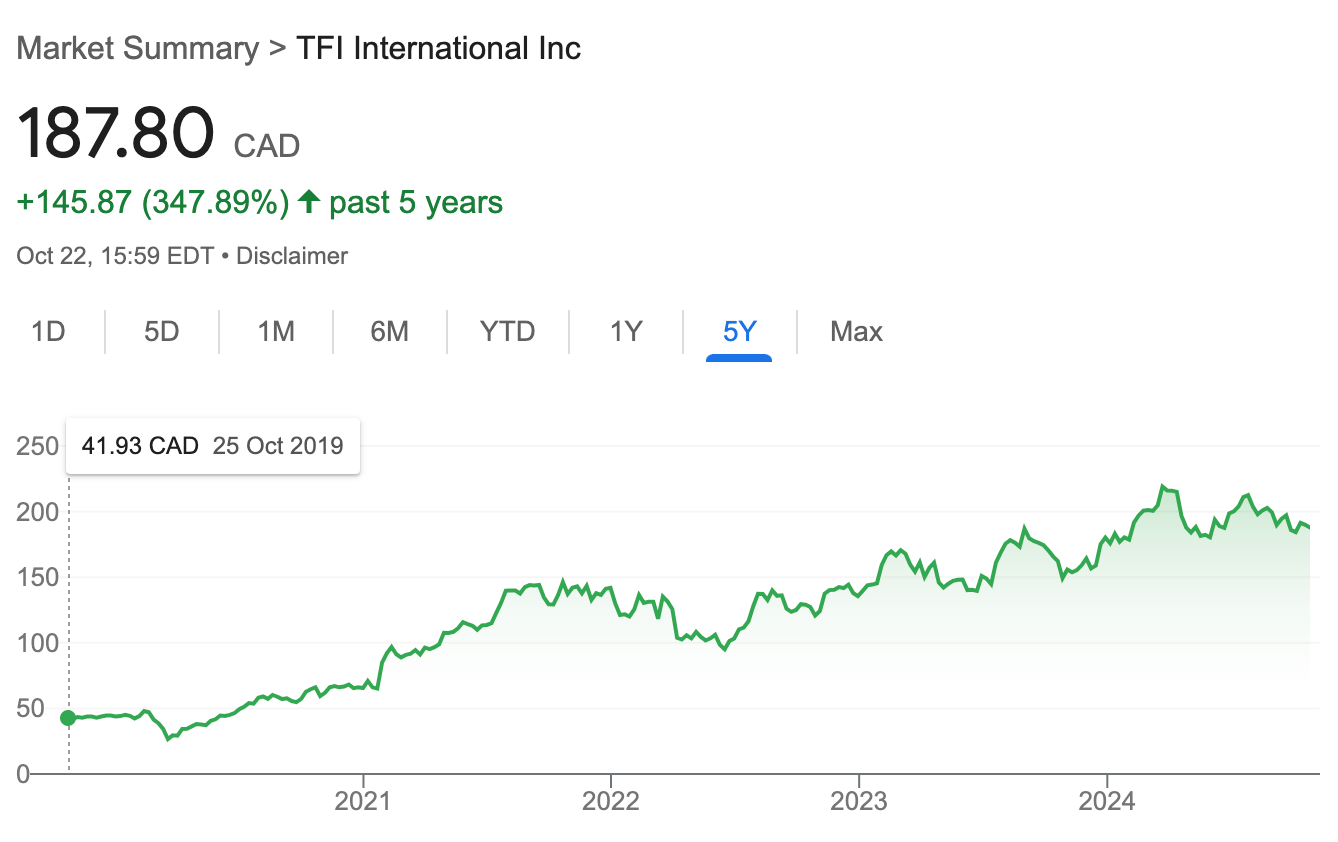Click the 2023 x-axis year label
1338x842 pixels.
(859, 802)
